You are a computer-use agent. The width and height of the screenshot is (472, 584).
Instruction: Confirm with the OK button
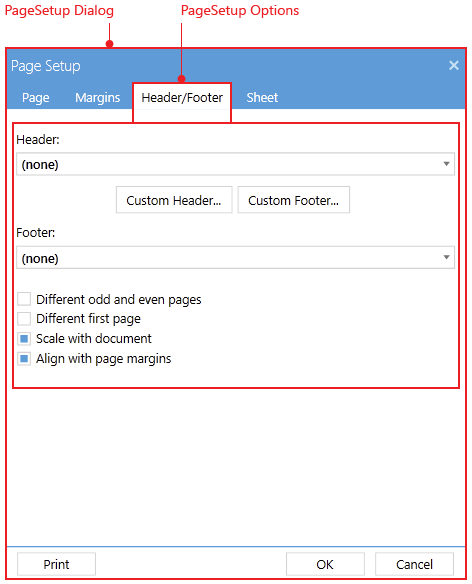click(325, 564)
